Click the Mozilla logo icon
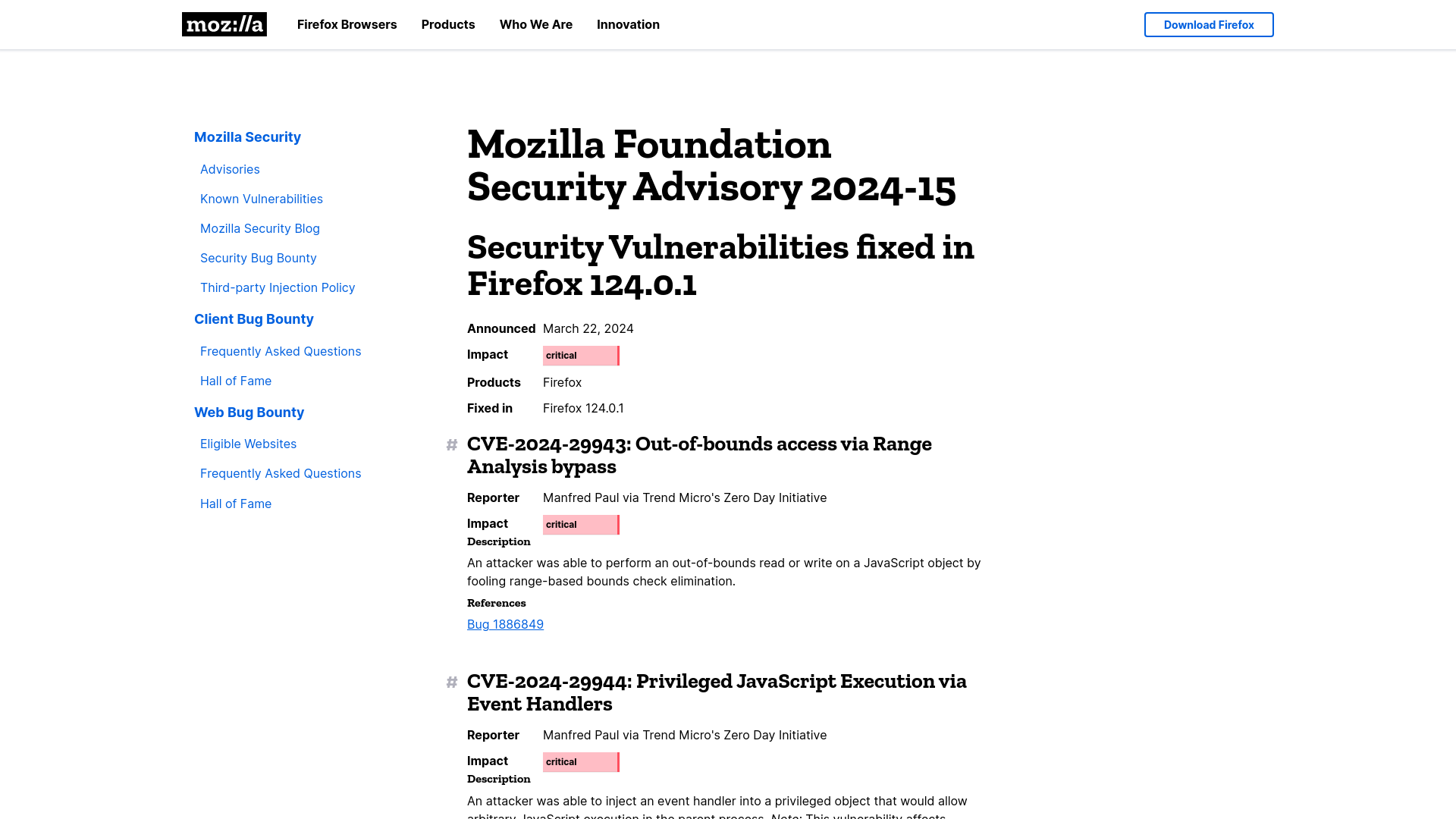The height and width of the screenshot is (819, 1456). pos(224,24)
